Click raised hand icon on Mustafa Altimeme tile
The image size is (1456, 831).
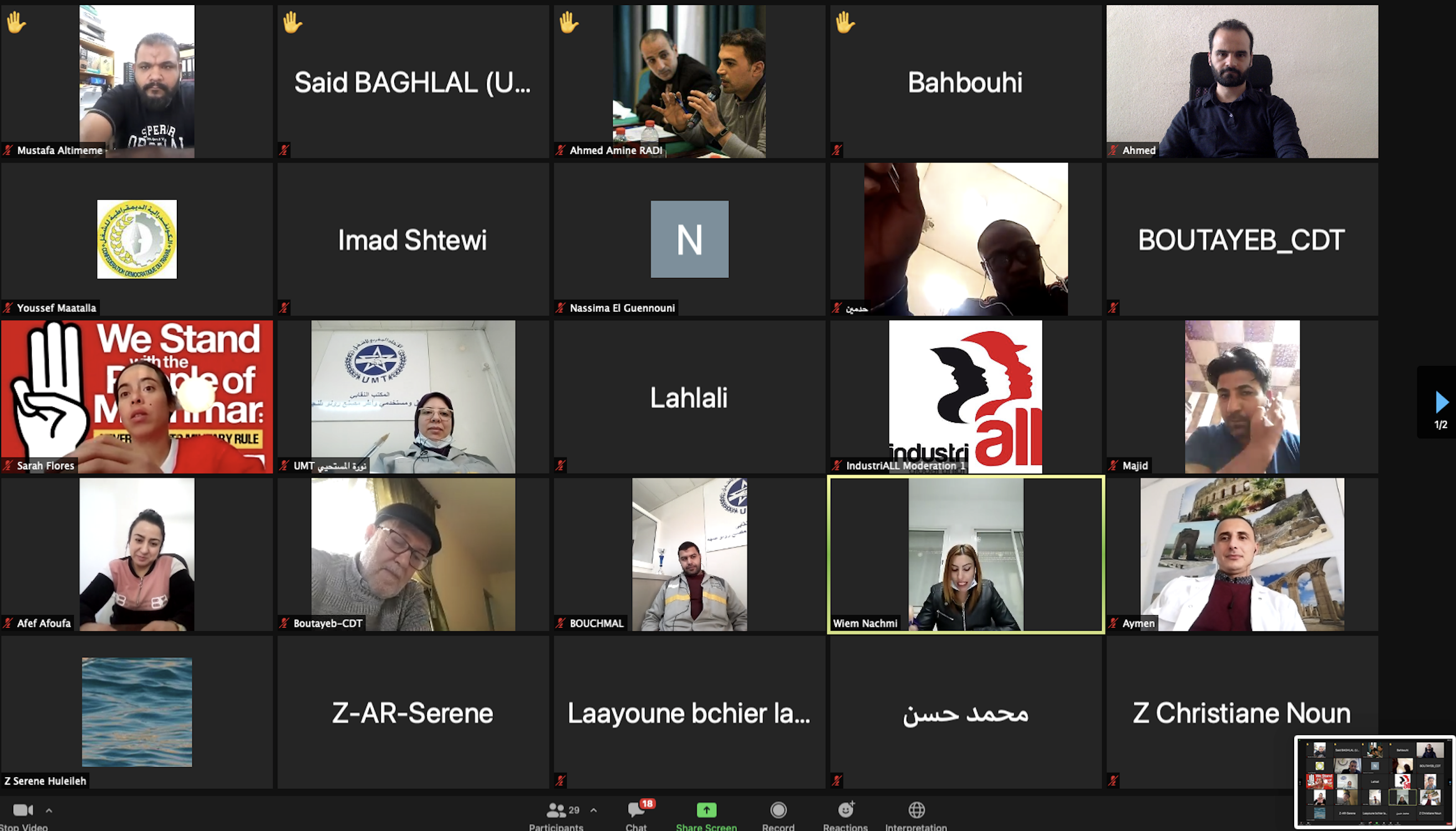[16, 23]
